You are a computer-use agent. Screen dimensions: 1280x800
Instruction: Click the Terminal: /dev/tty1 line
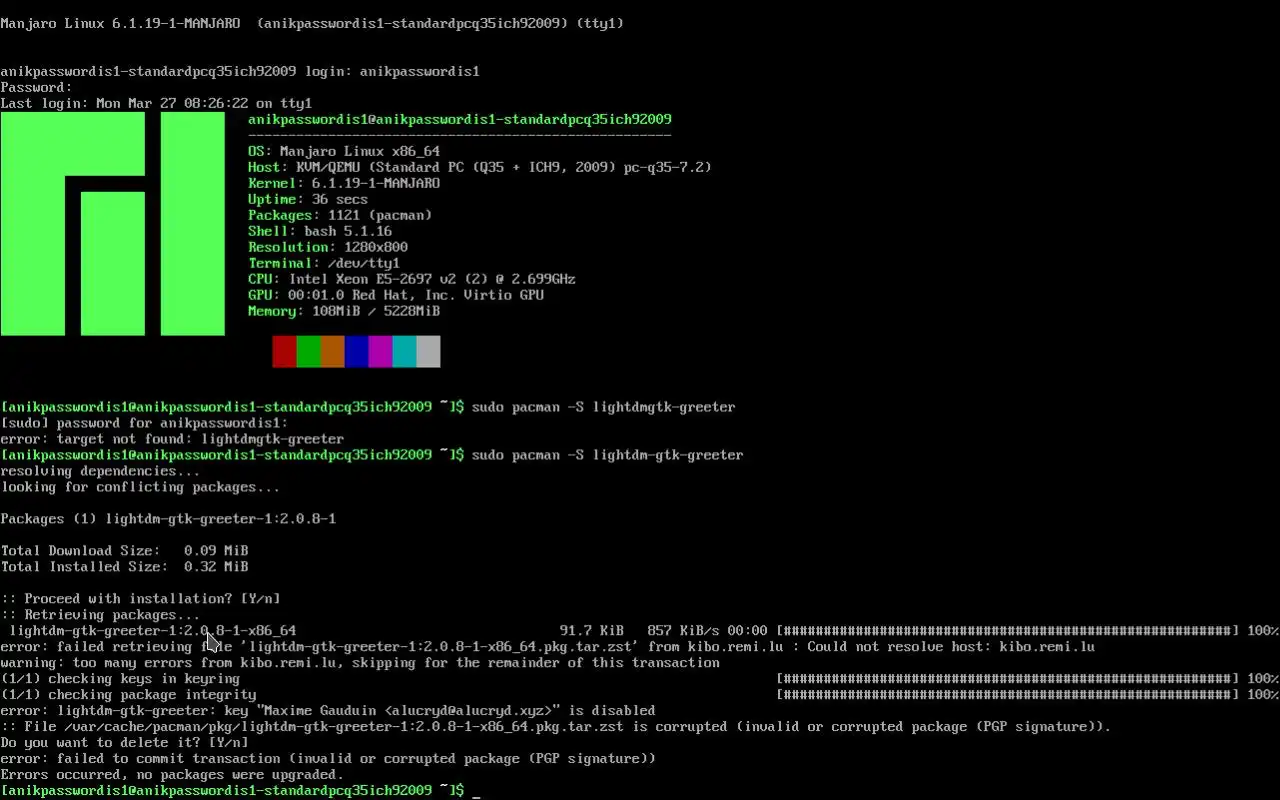pos(324,263)
